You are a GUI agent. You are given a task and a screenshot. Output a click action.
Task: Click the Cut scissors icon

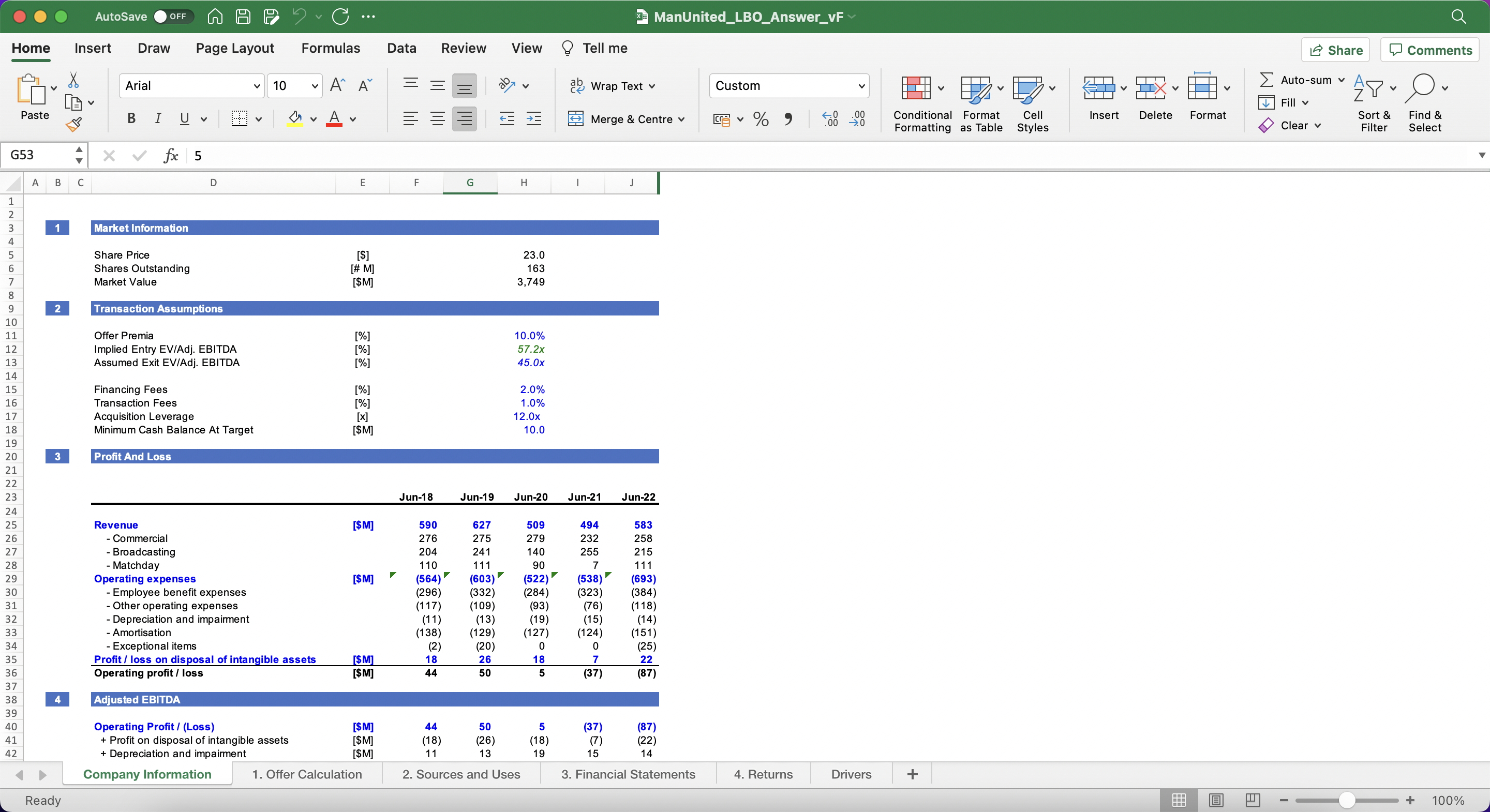tap(73, 80)
